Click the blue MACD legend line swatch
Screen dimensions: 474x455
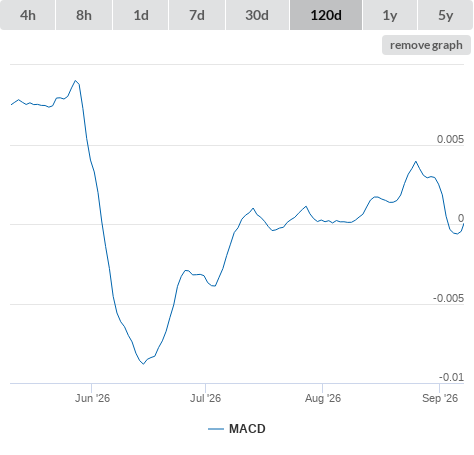tap(216, 429)
